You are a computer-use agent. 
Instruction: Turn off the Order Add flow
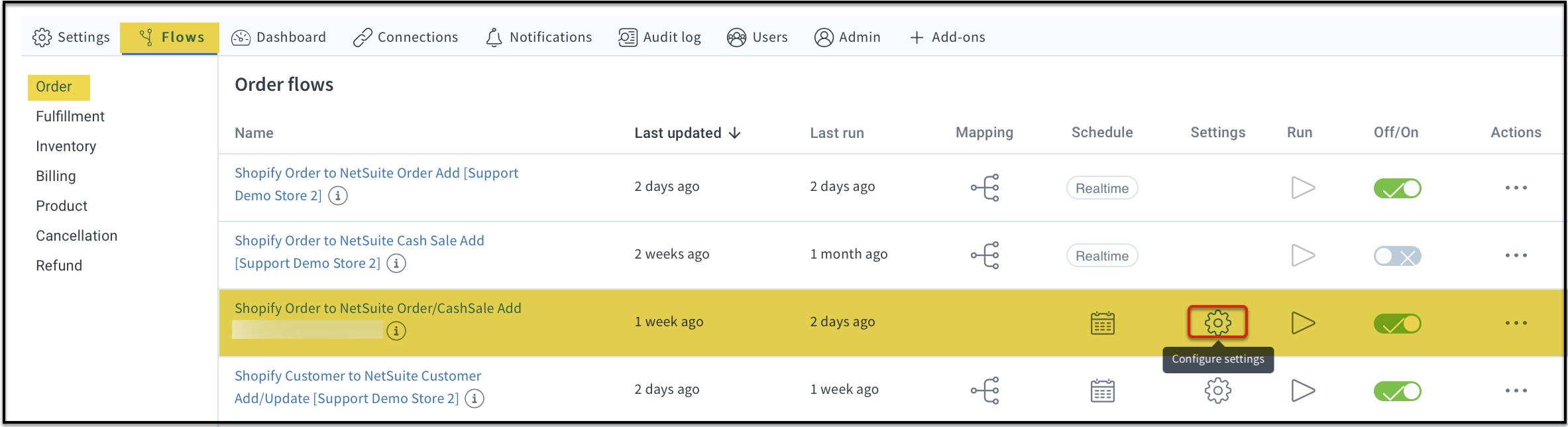tap(1398, 188)
